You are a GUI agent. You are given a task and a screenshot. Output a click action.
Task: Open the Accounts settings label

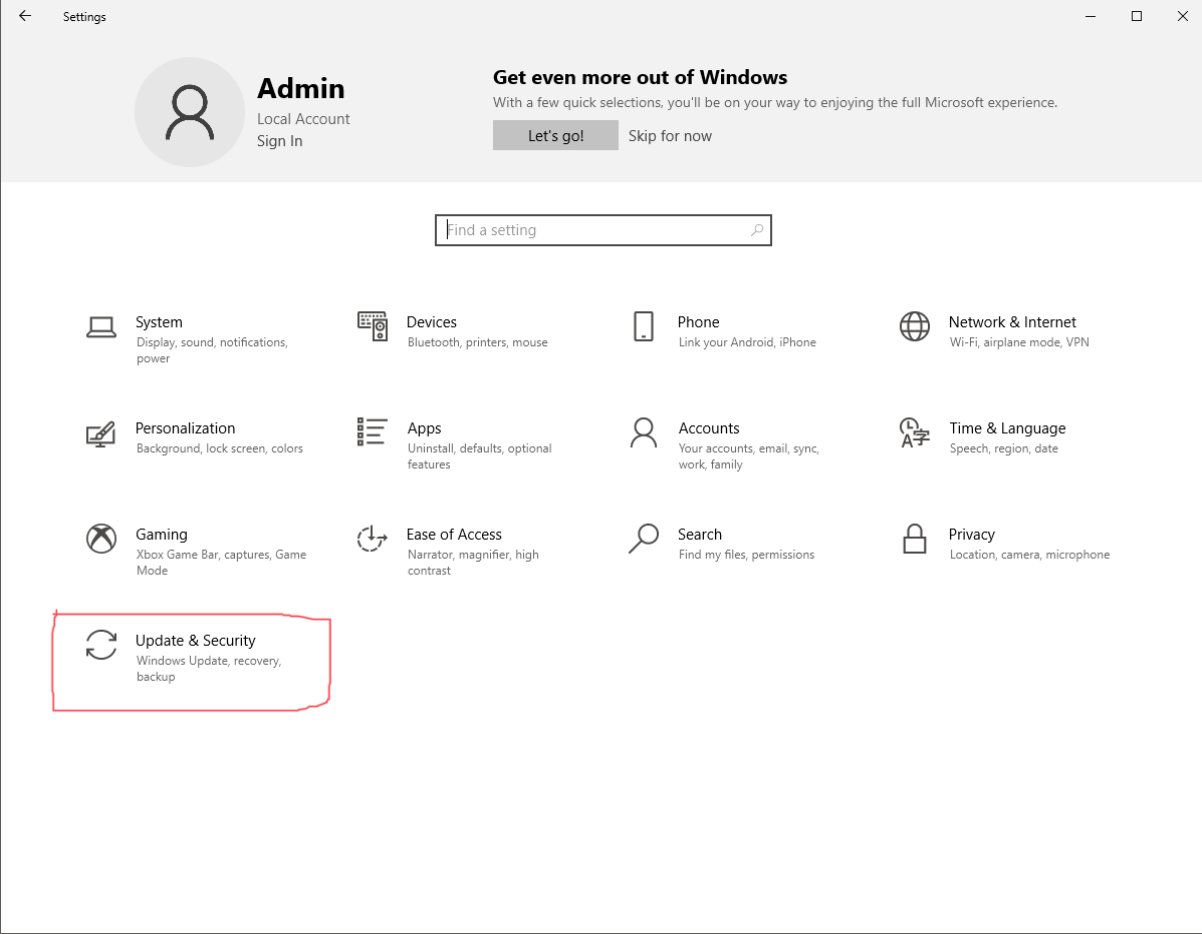[x=709, y=428]
